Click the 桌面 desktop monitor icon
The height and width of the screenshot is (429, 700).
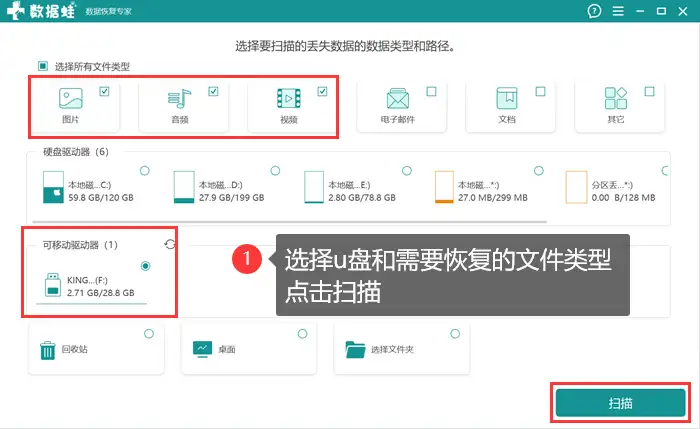pyautogui.click(x=202, y=349)
